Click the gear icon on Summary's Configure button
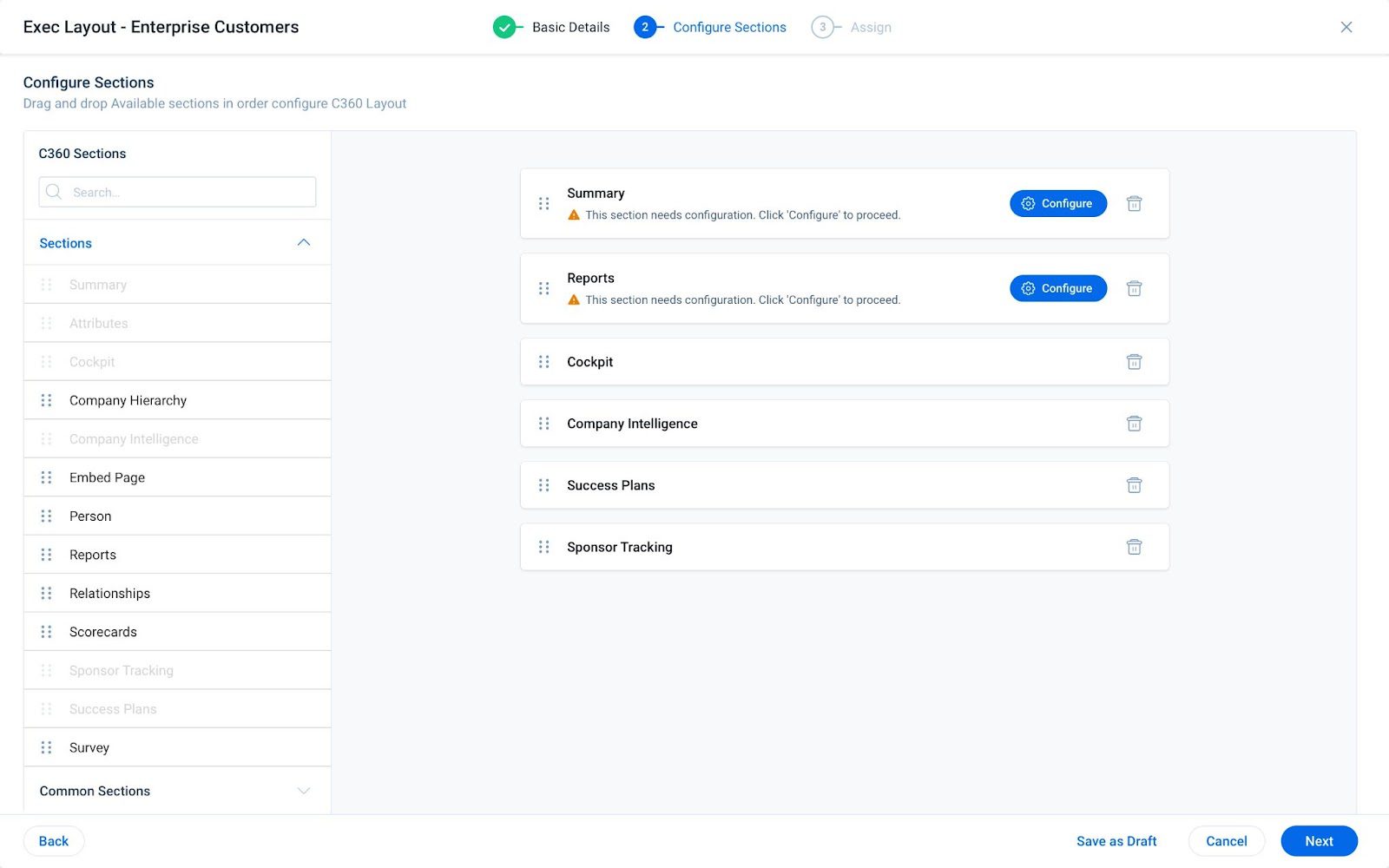This screenshot has width=1389, height=868. pyautogui.click(x=1028, y=203)
